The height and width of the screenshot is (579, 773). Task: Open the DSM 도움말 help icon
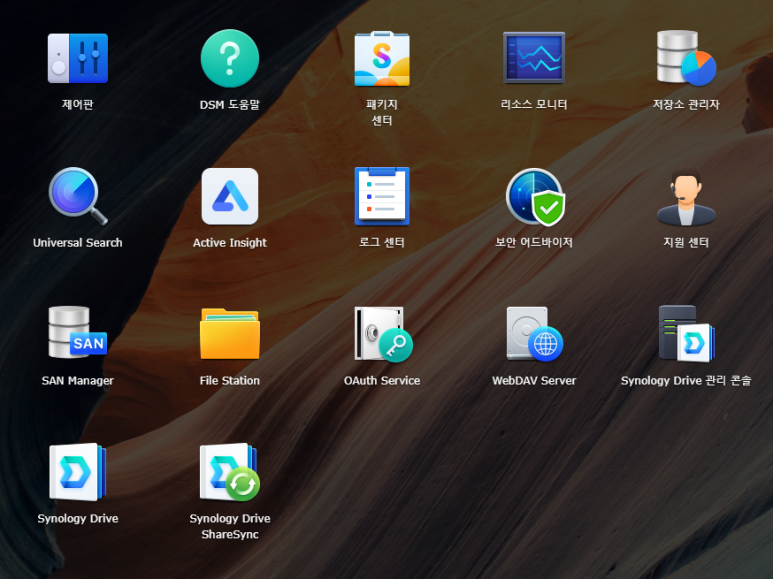tap(230, 58)
